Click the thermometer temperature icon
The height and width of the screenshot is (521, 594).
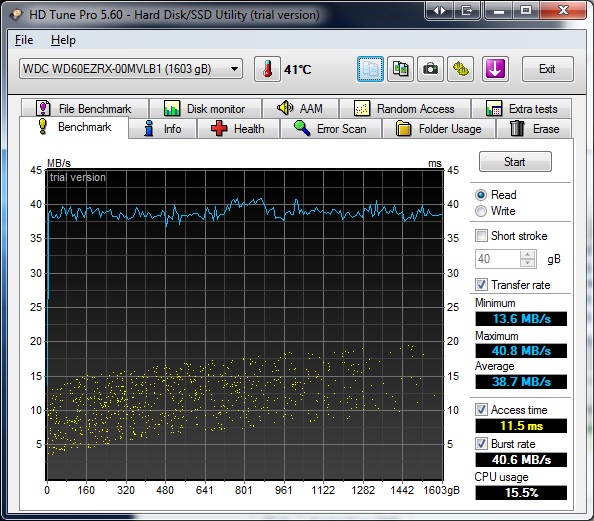point(267,69)
